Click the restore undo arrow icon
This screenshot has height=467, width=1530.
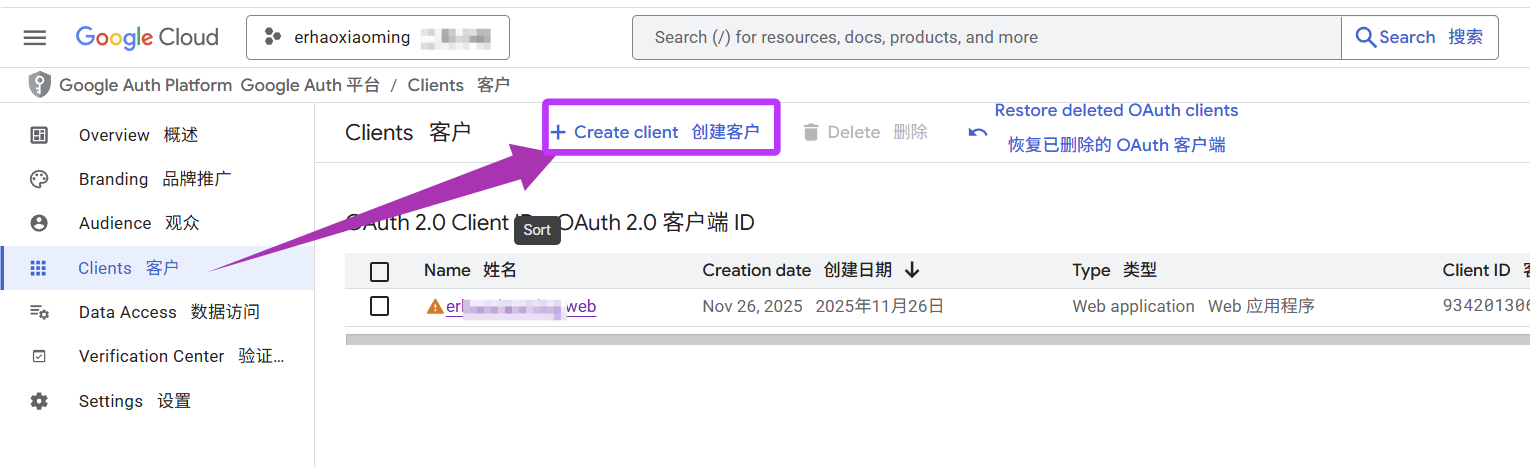[x=978, y=132]
